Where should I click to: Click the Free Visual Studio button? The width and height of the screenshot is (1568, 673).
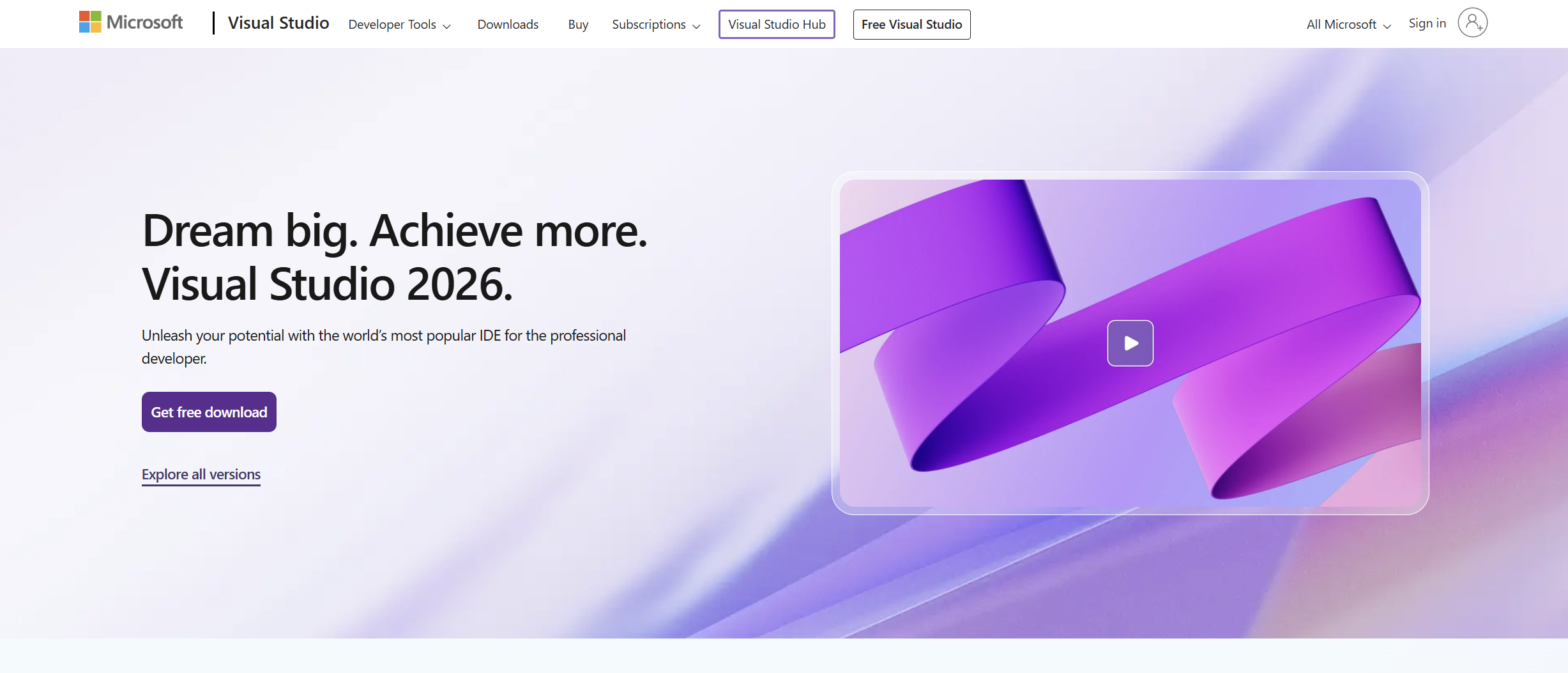pyautogui.click(x=911, y=24)
